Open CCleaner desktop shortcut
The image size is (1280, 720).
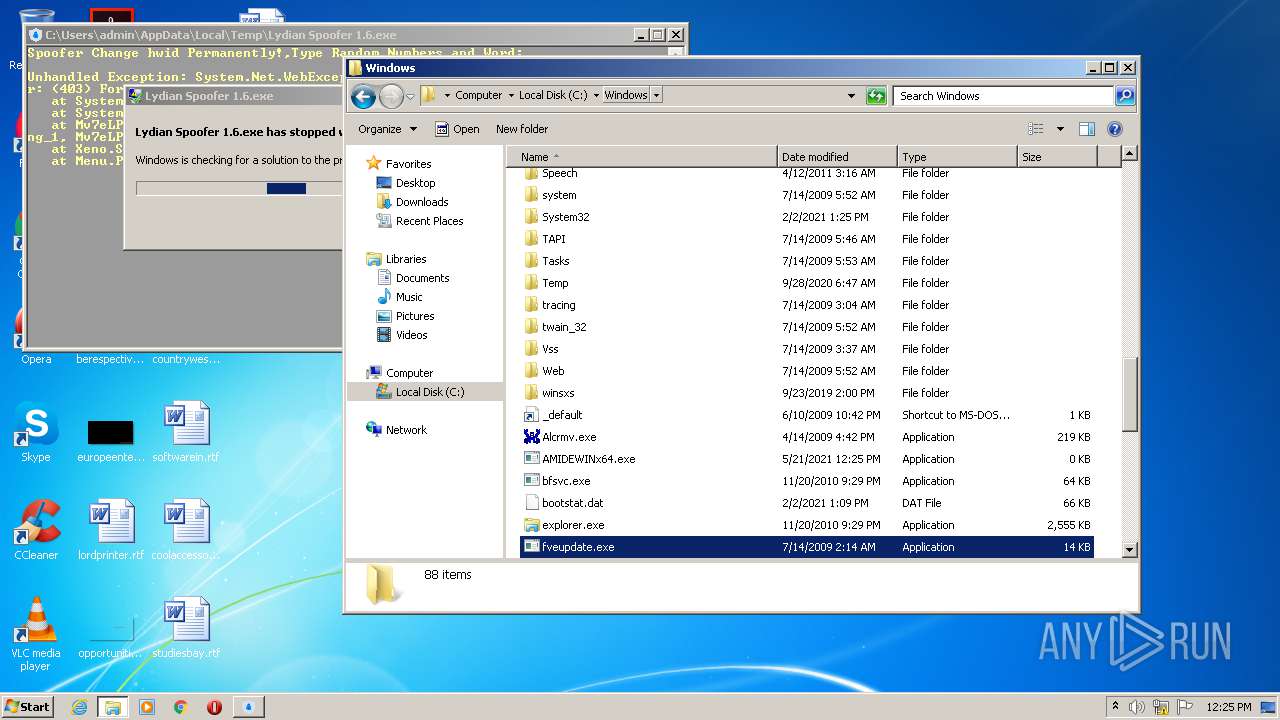tap(36, 531)
